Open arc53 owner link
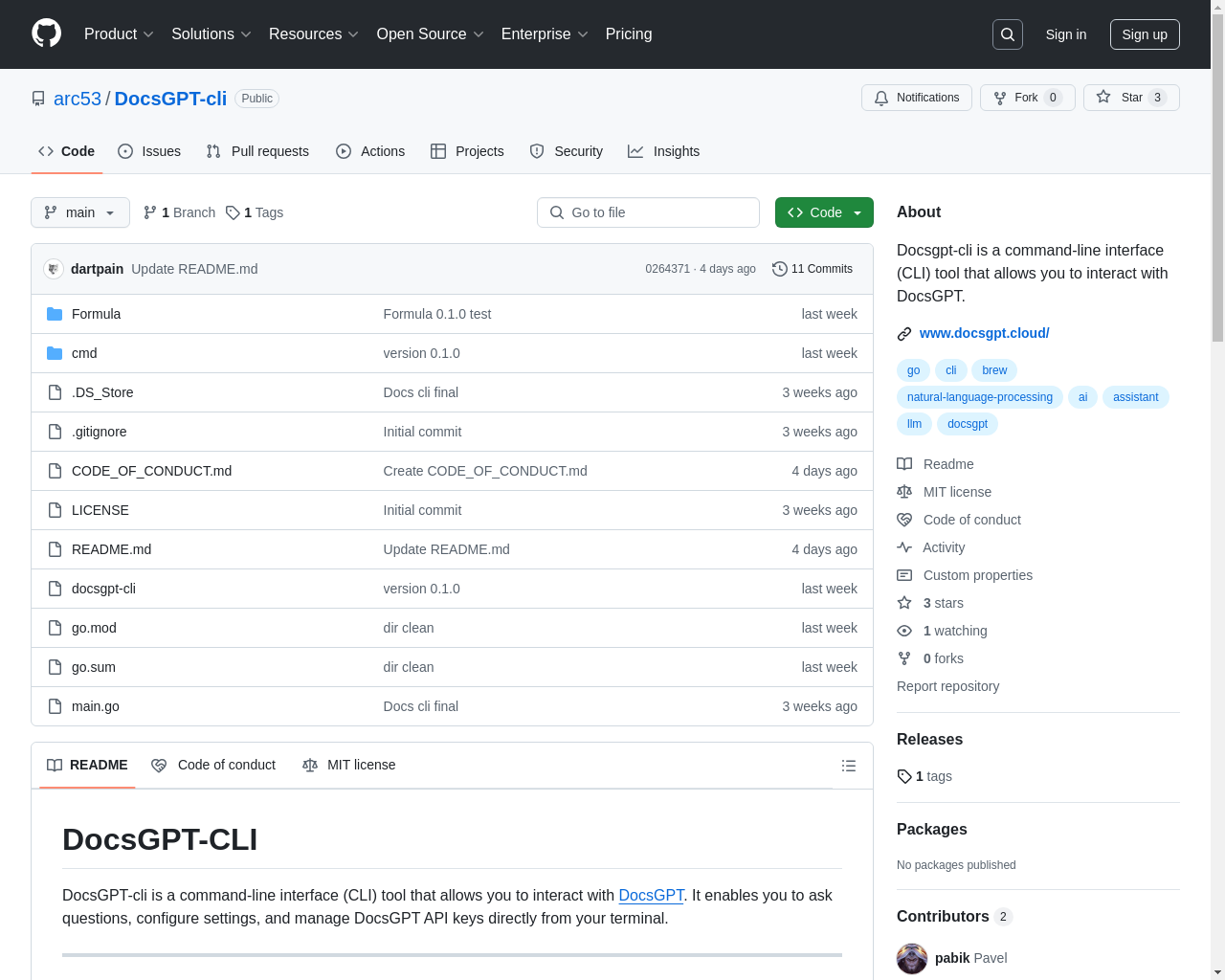Viewport: 1225px width, 980px height. 78,99
